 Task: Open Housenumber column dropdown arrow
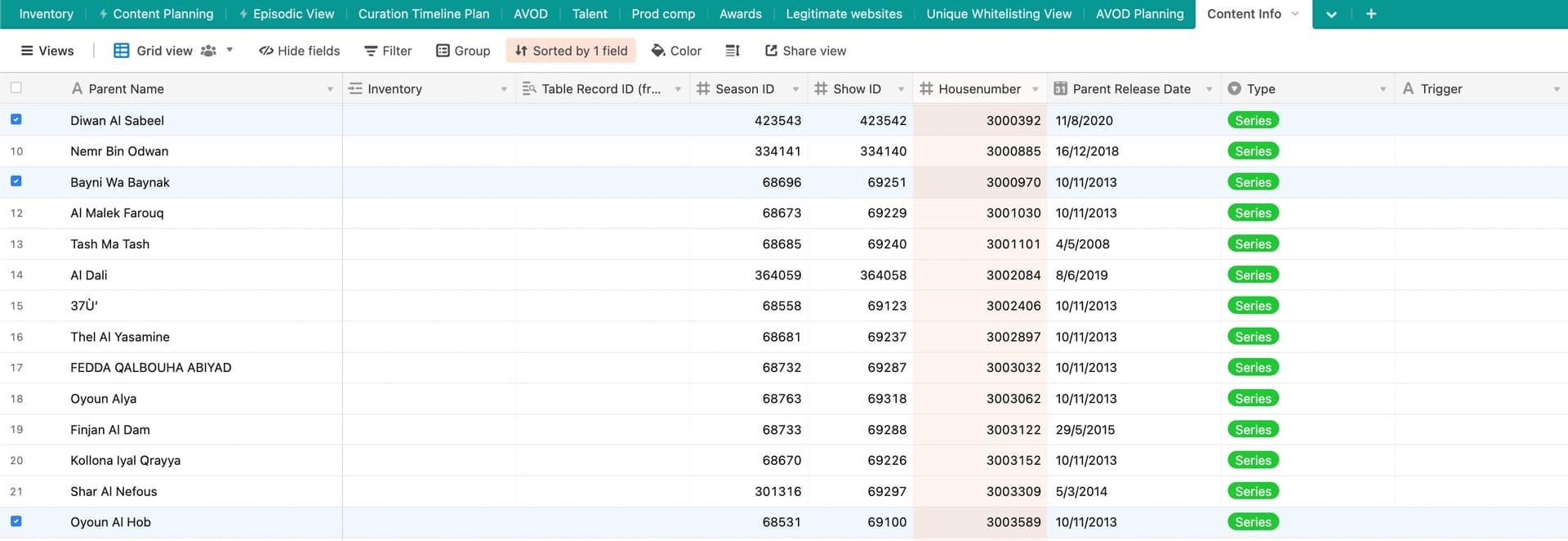pyautogui.click(x=1035, y=89)
